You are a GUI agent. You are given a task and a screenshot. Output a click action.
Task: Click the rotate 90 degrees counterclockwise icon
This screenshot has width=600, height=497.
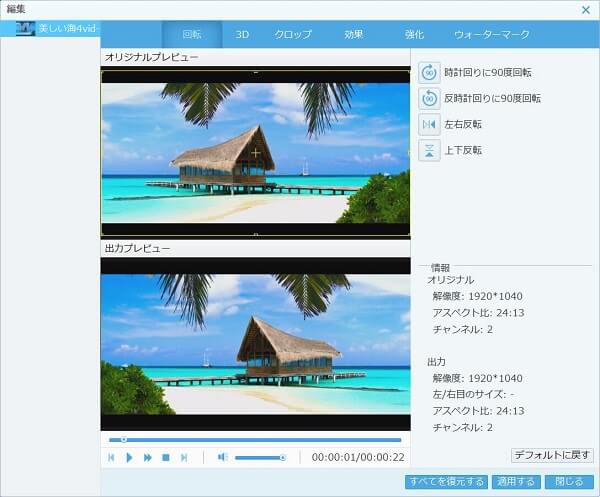click(x=429, y=98)
